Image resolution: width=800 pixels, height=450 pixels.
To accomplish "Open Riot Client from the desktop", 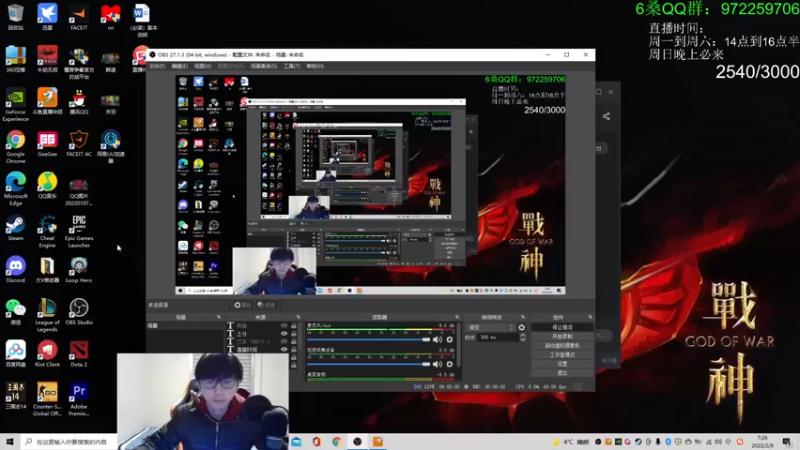I will (47, 354).
